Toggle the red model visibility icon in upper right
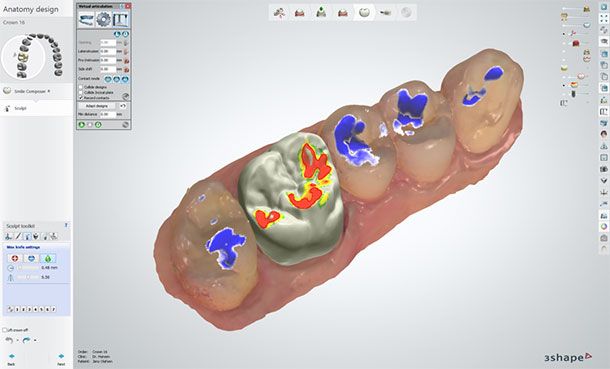Image resolution: width=610 pixels, height=369 pixels. pos(576,43)
